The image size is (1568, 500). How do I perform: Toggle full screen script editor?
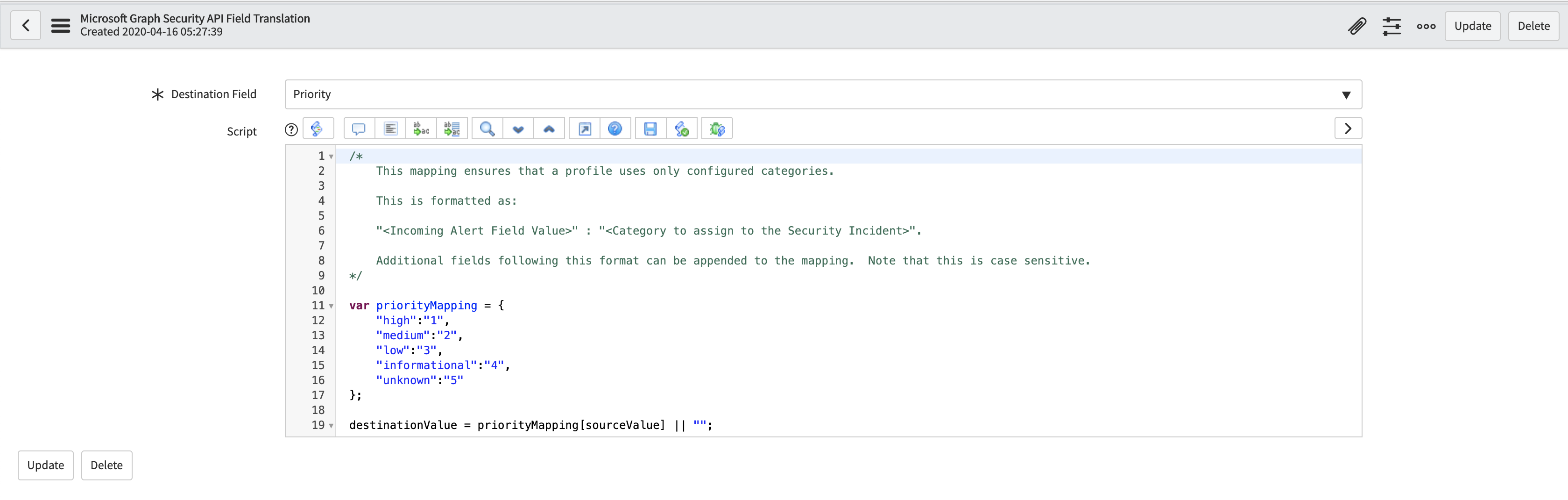[x=584, y=129]
